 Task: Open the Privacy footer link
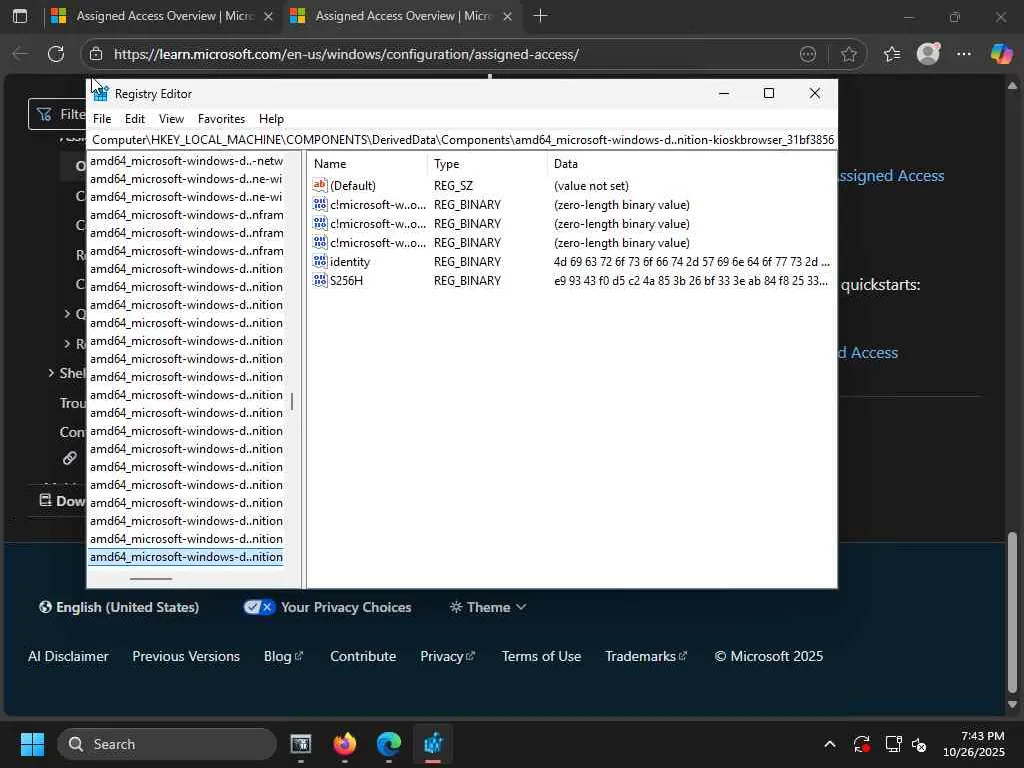click(x=447, y=656)
